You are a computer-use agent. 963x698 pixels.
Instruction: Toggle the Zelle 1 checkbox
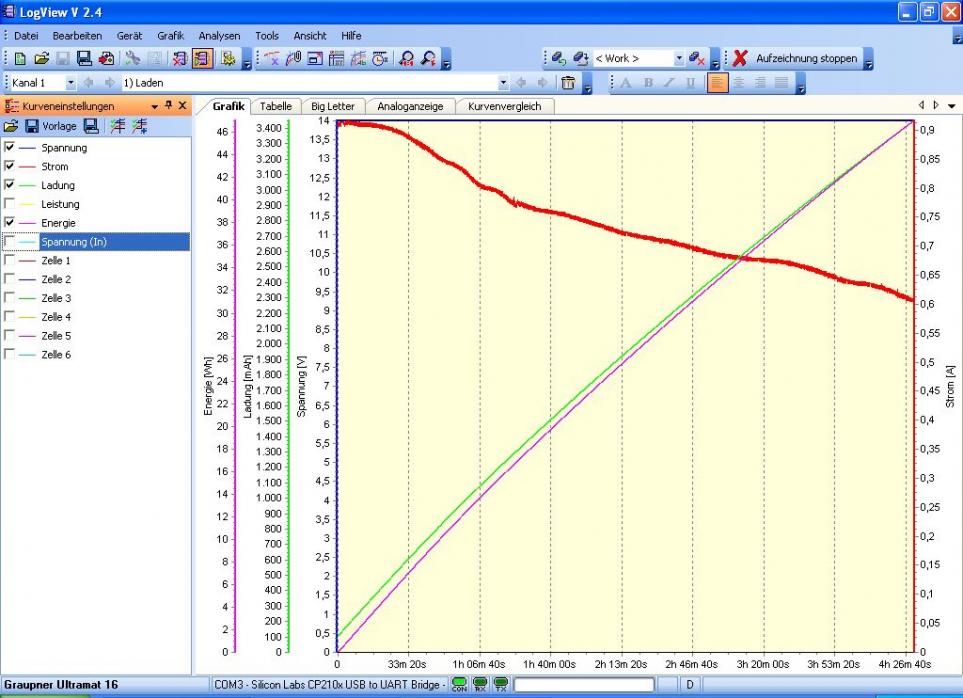pyautogui.click(x=11, y=260)
